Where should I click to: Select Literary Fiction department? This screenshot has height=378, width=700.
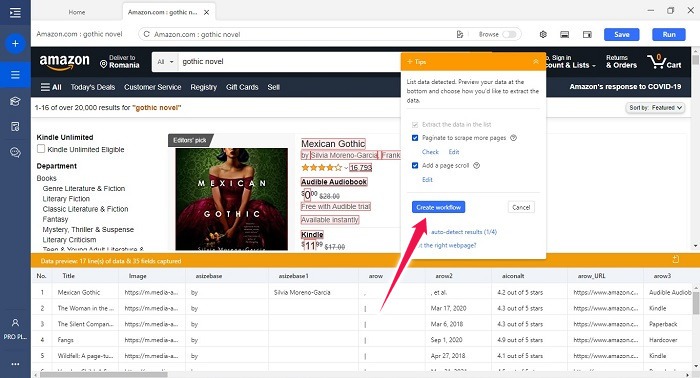66,199
